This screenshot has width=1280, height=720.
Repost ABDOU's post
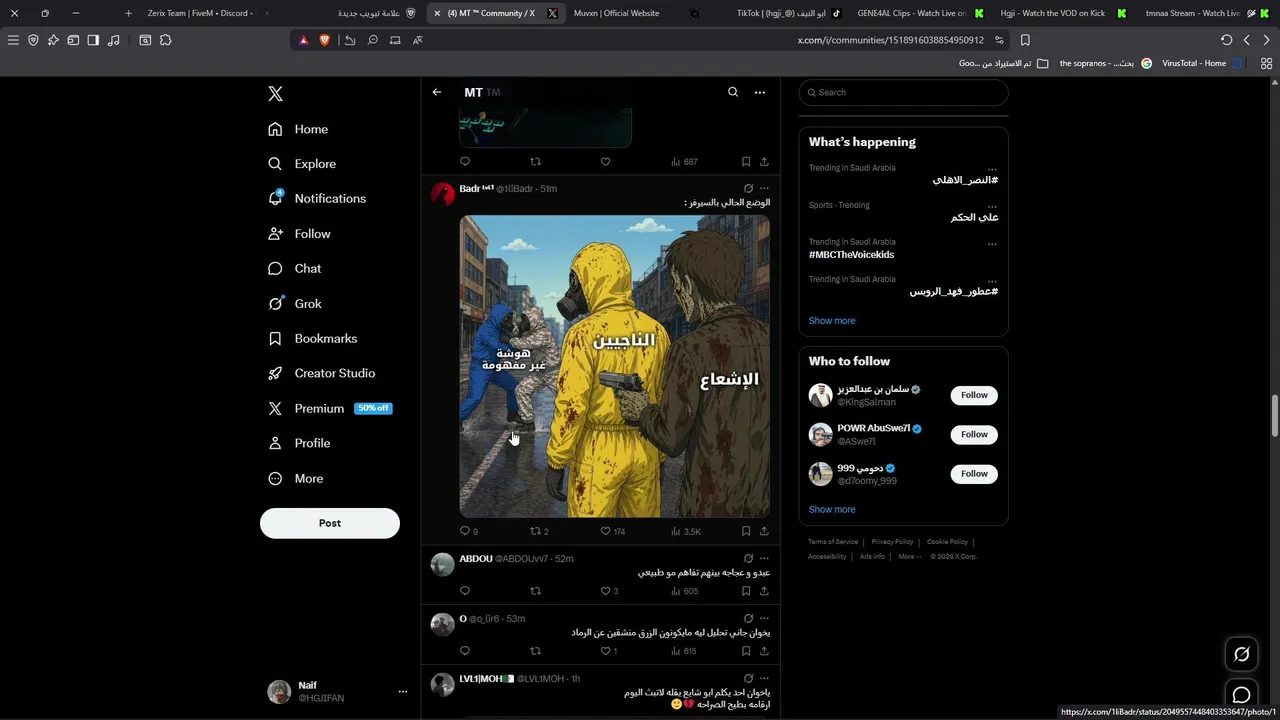[535, 591]
